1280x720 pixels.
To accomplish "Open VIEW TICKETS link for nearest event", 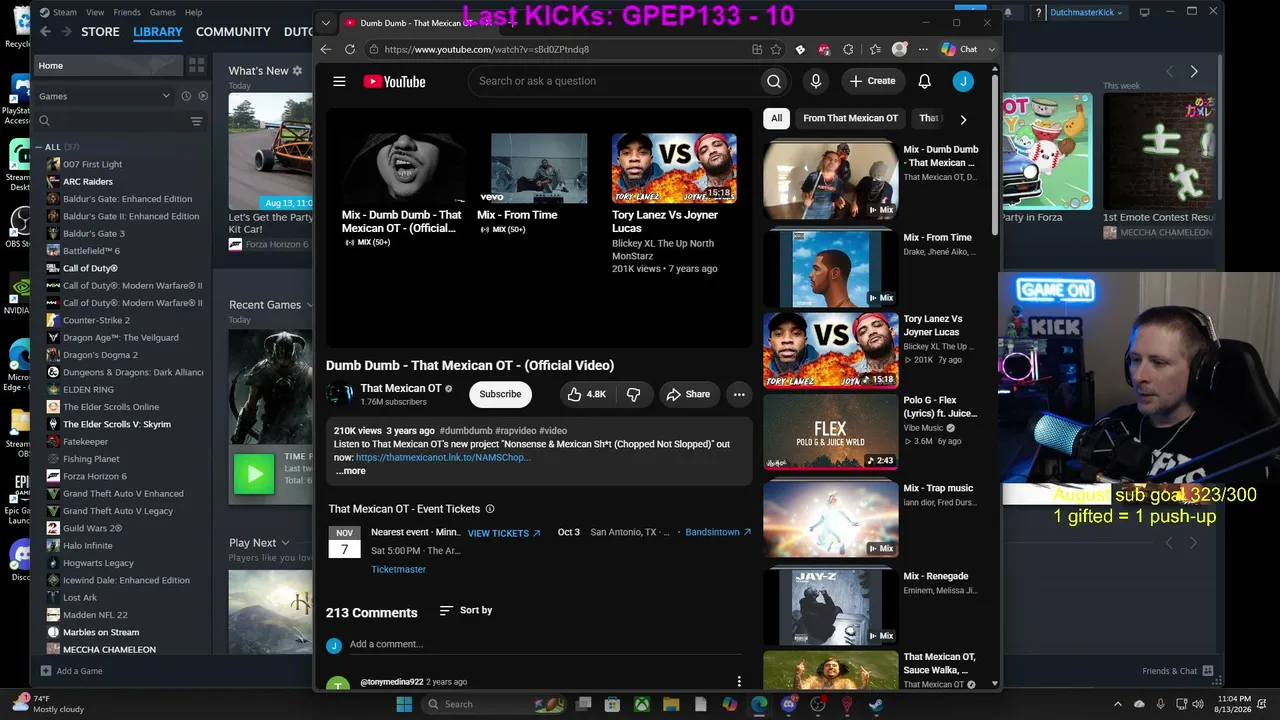I will (x=504, y=533).
